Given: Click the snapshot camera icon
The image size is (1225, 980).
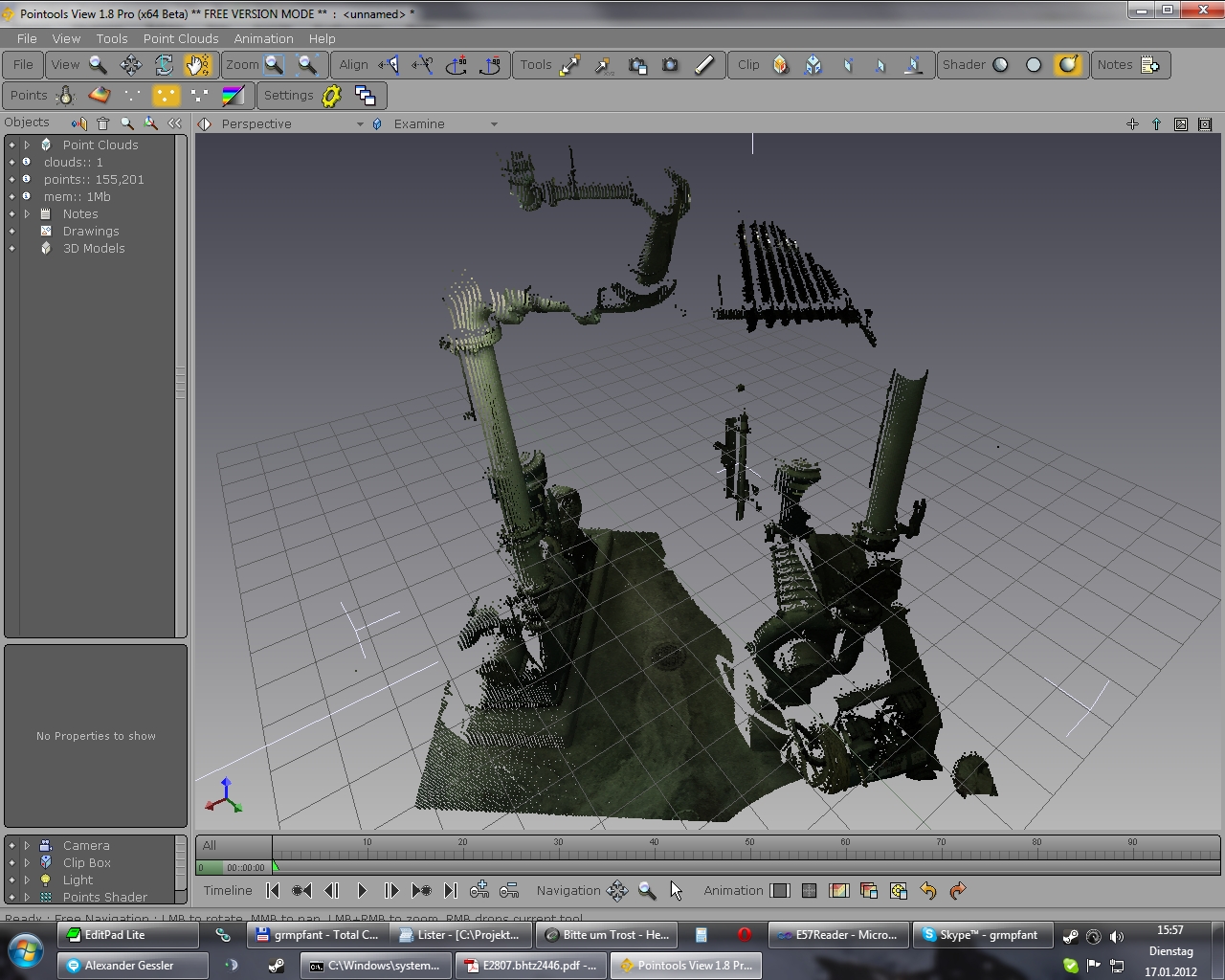Looking at the screenshot, I should (x=670, y=65).
